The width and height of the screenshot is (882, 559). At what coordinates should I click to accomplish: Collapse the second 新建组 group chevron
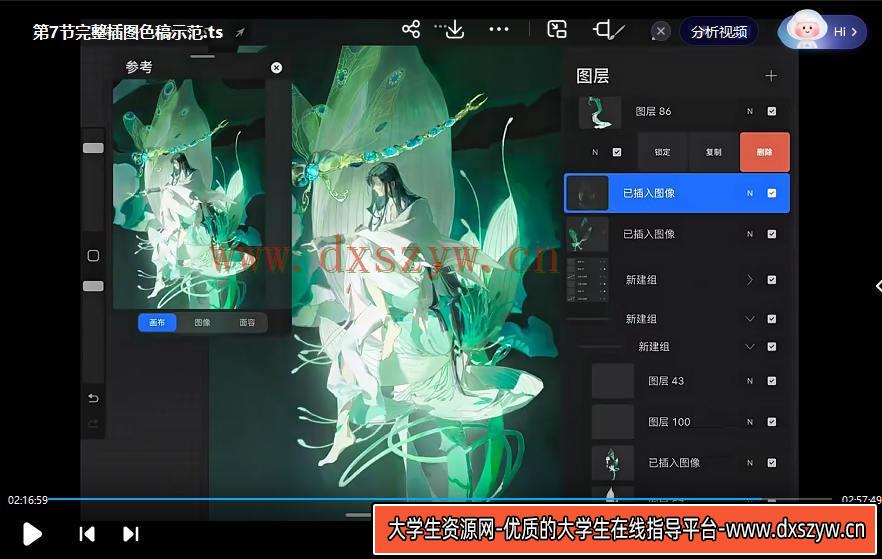pos(750,319)
